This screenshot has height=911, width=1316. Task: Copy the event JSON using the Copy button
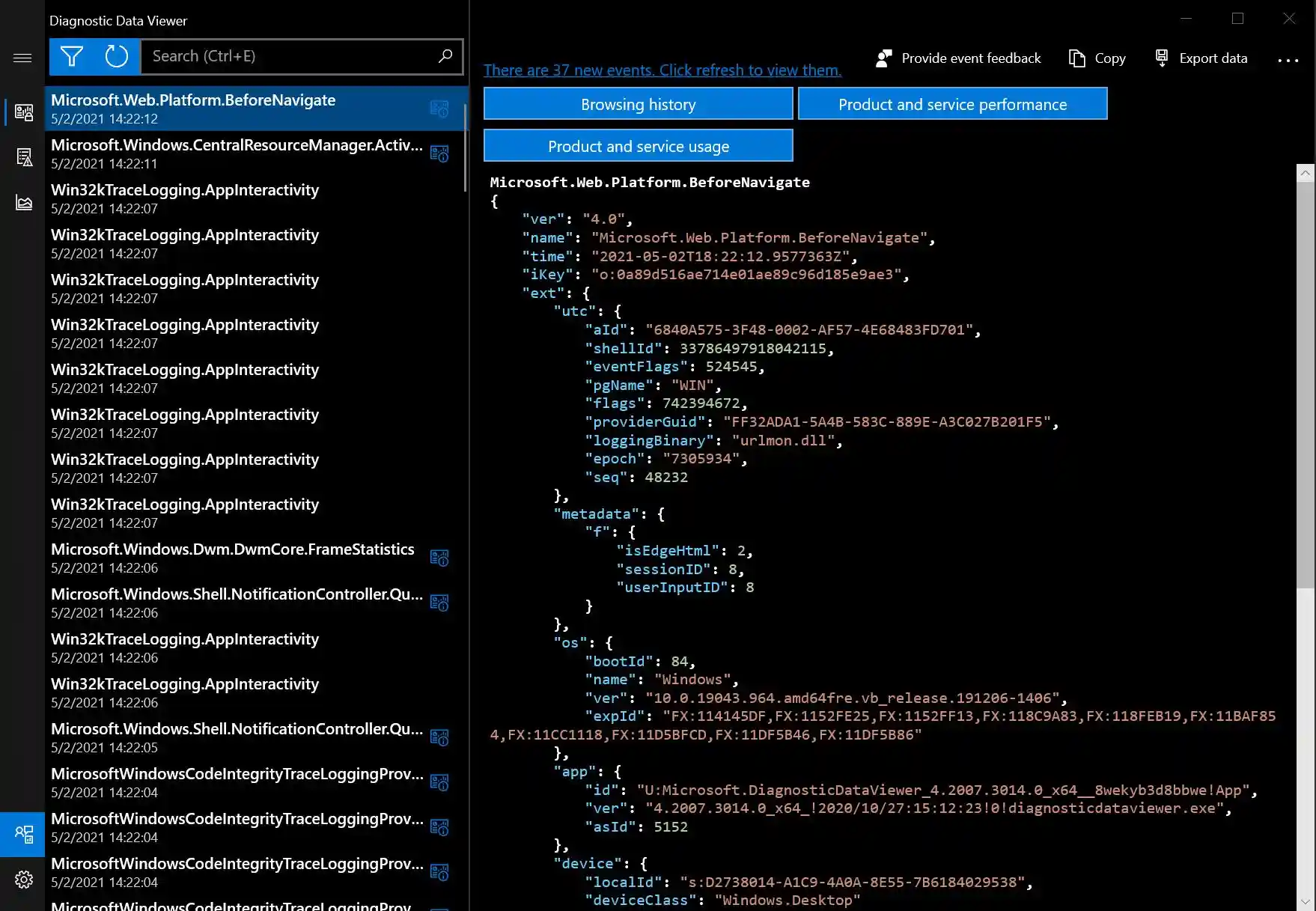(x=1096, y=58)
